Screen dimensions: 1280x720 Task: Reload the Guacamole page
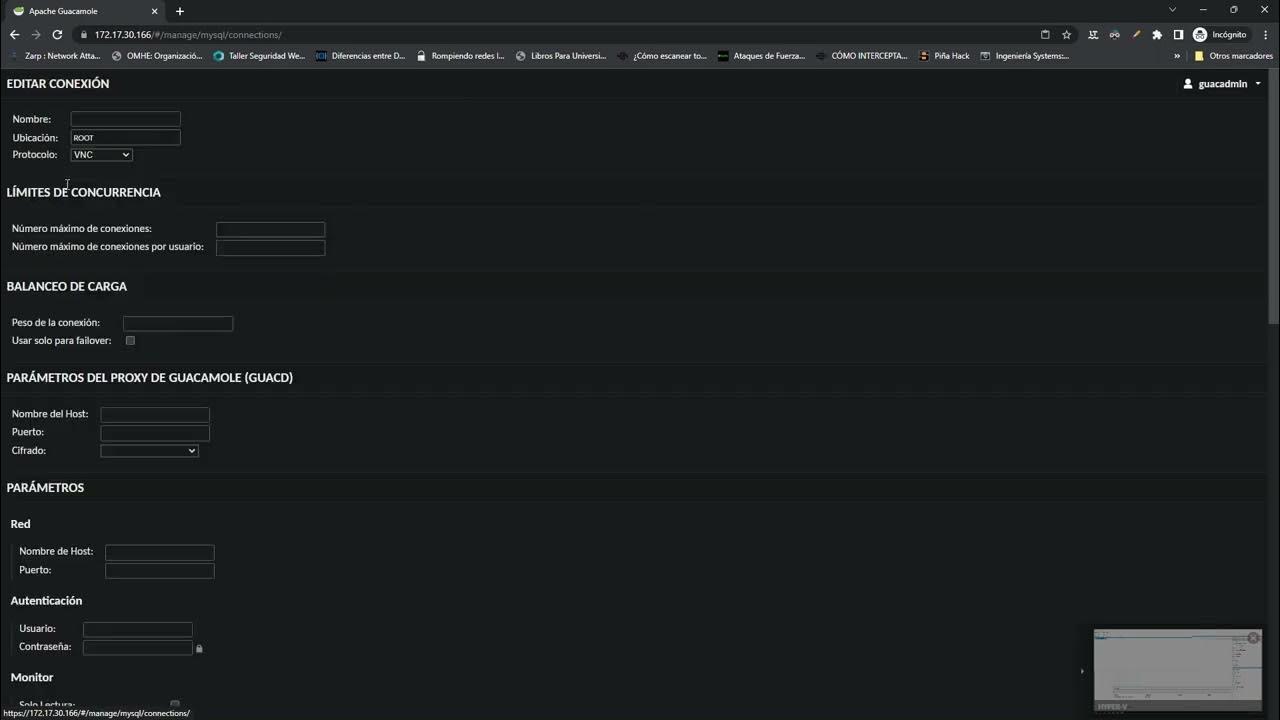[x=57, y=34]
